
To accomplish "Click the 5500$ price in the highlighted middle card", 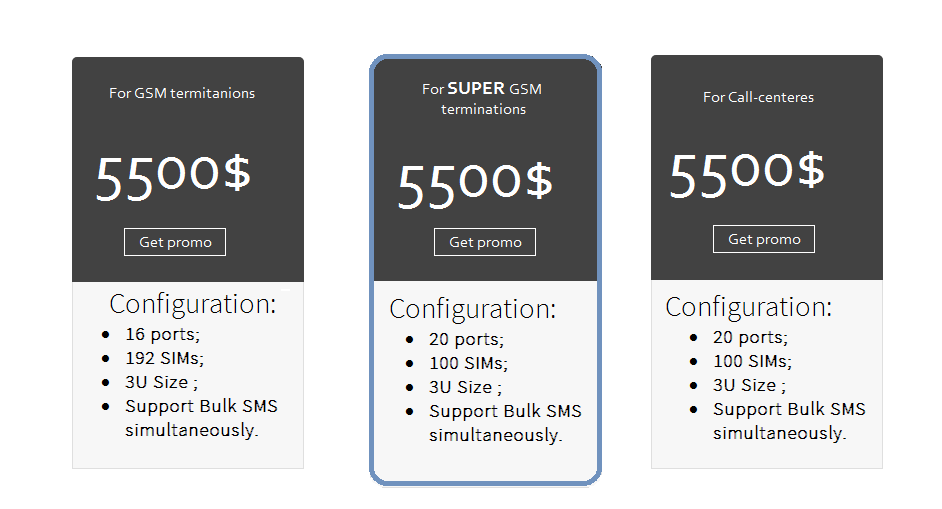I will pyautogui.click(x=475, y=184).
